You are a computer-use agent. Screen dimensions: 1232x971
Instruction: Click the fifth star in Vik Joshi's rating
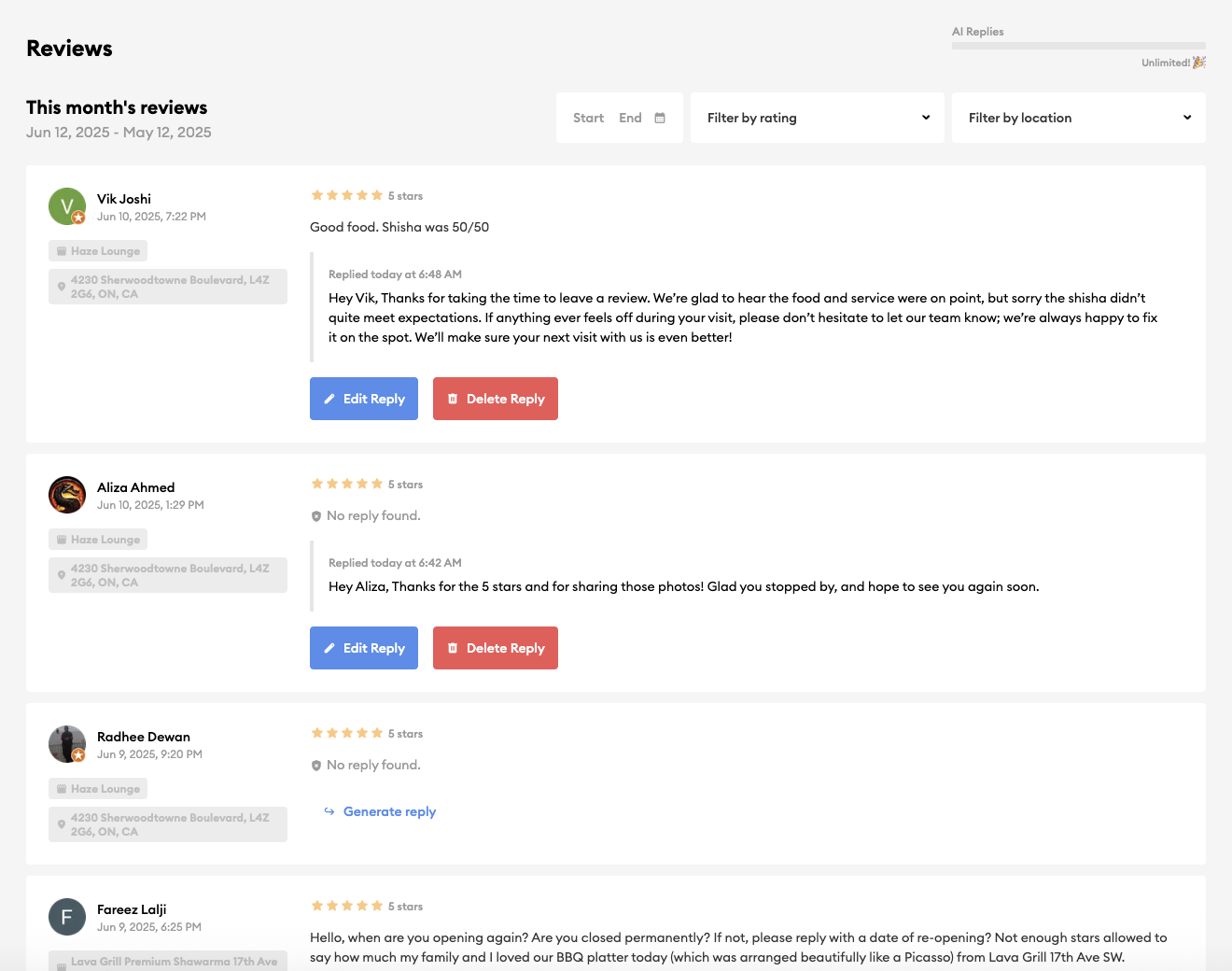pos(377,195)
